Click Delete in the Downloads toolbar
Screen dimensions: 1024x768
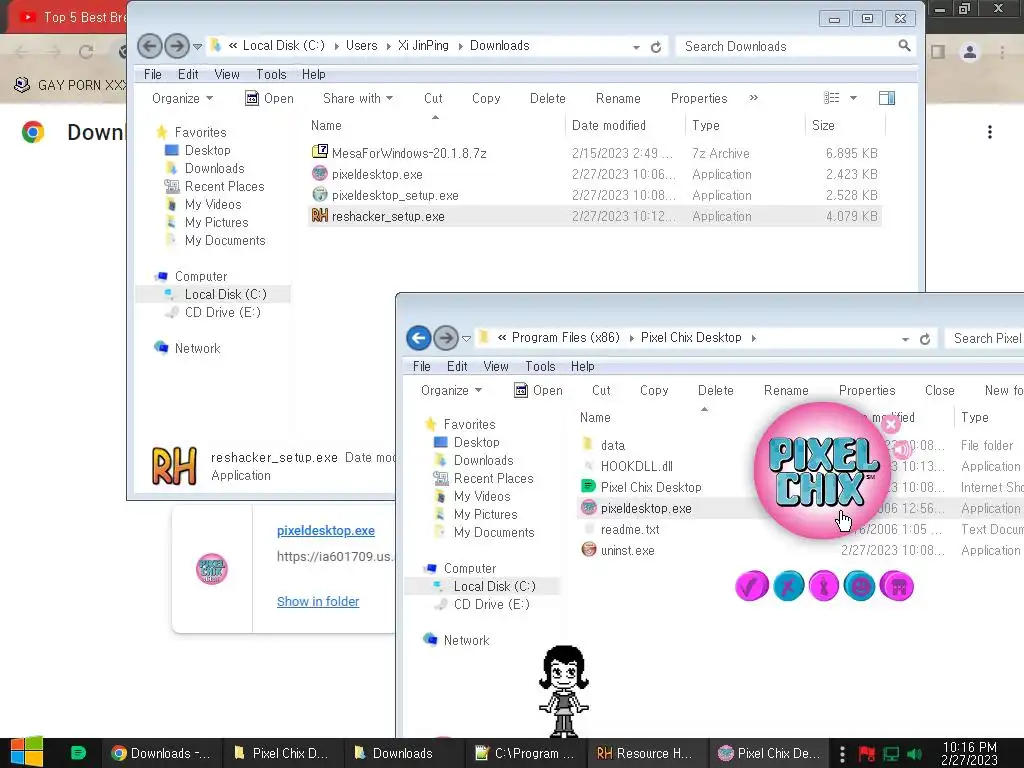pyautogui.click(x=547, y=99)
